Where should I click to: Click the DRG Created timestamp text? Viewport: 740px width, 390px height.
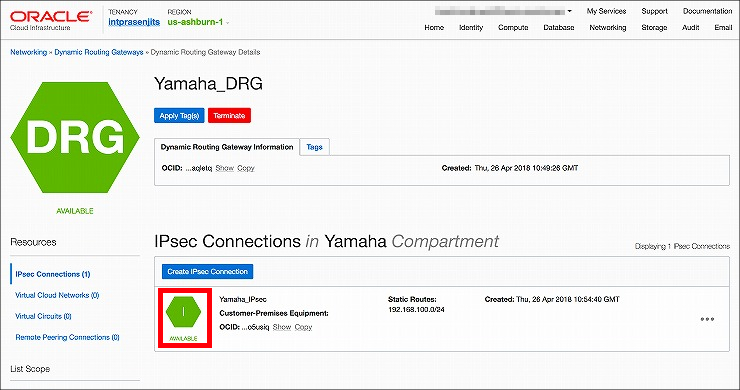point(510,168)
